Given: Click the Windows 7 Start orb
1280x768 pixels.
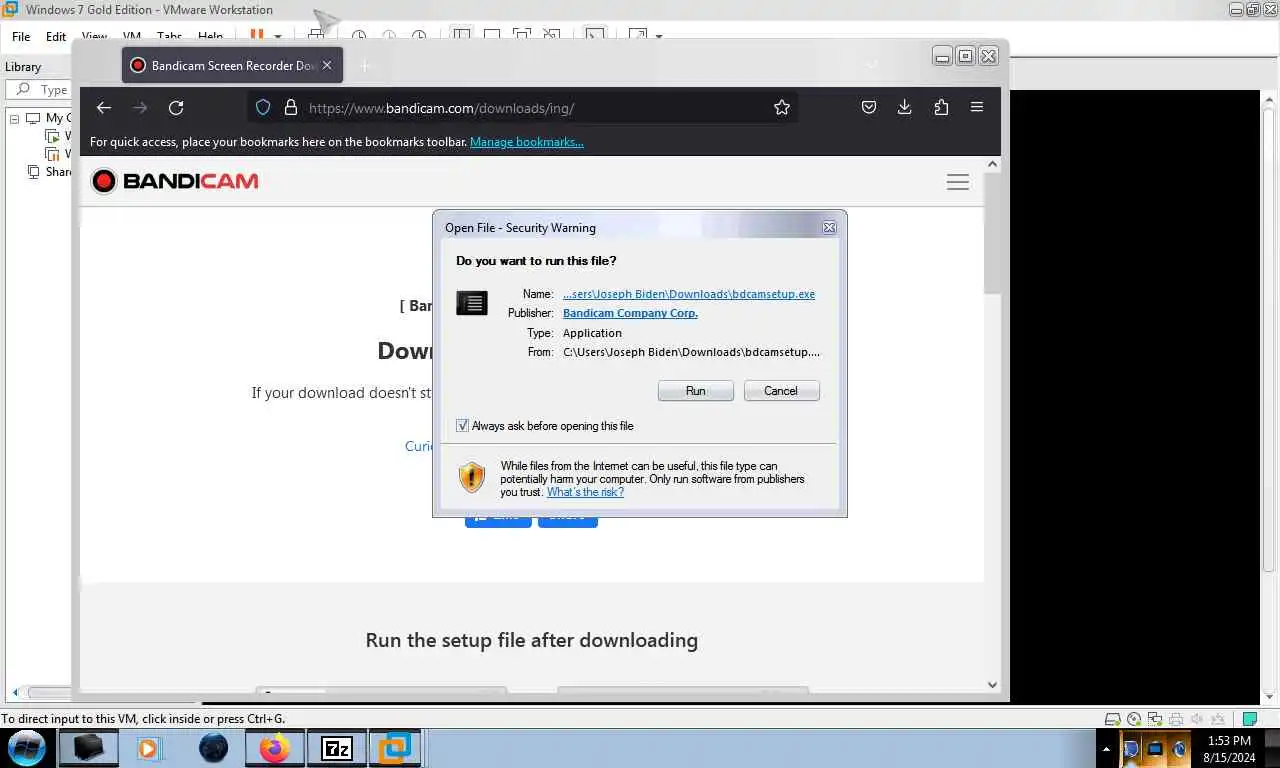Looking at the screenshot, I should [27, 747].
